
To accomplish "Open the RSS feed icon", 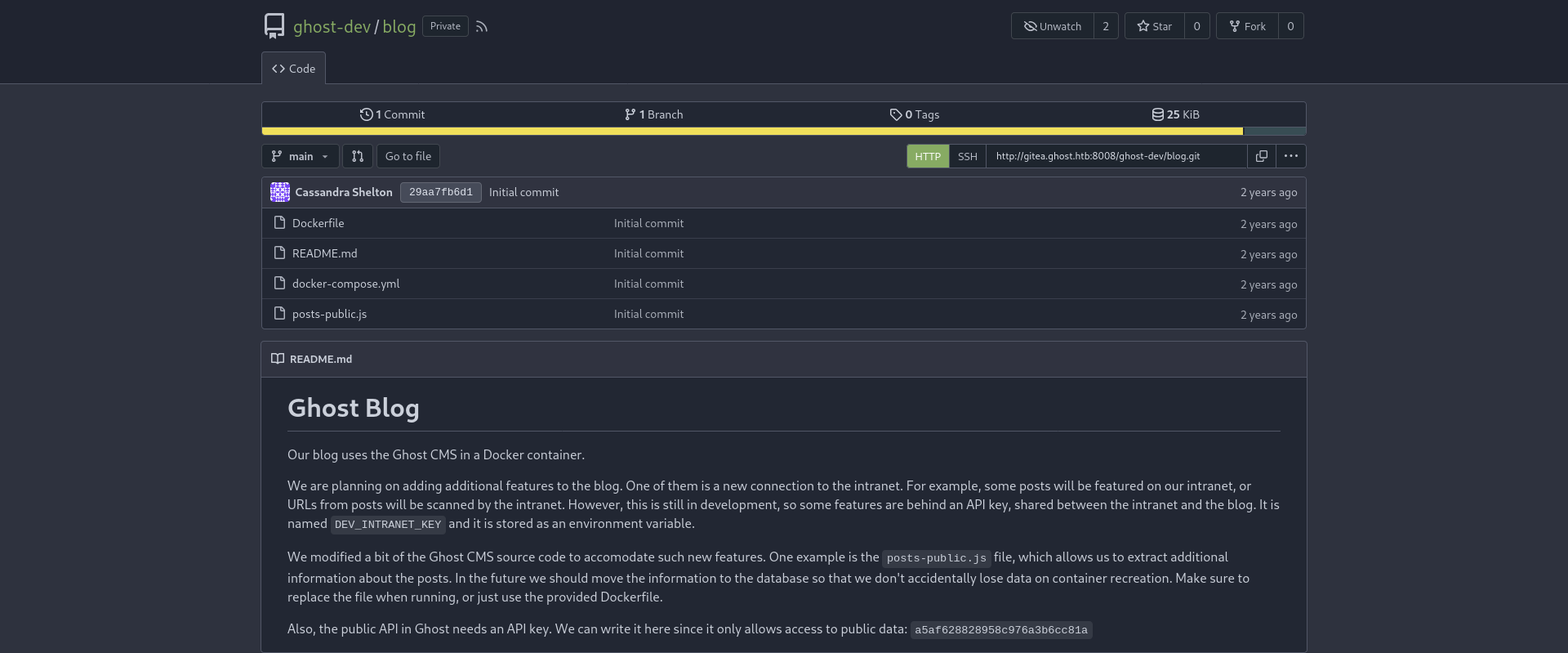I will coord(482,26).
